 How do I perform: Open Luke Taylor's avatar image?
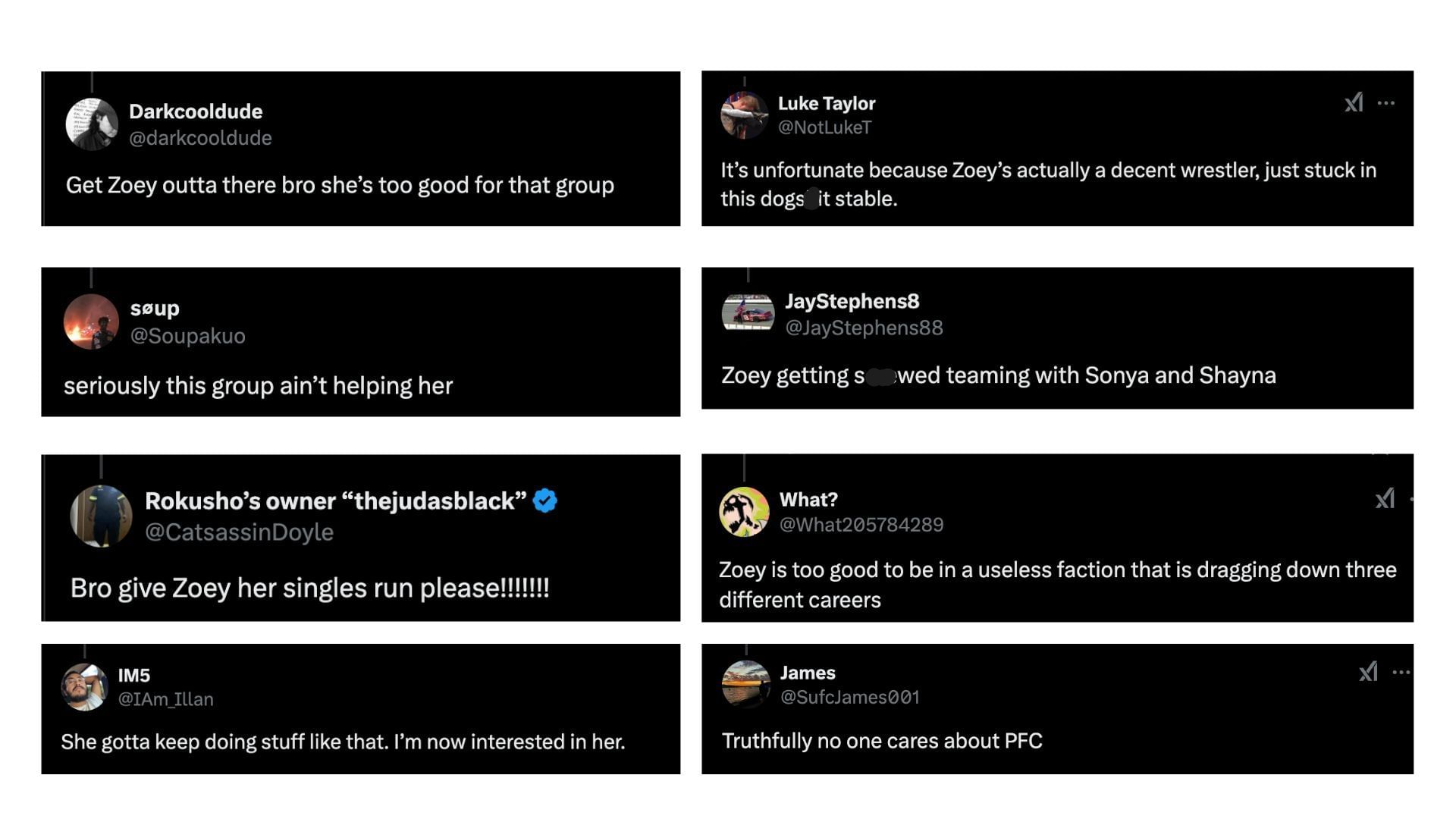pos(744,115)
